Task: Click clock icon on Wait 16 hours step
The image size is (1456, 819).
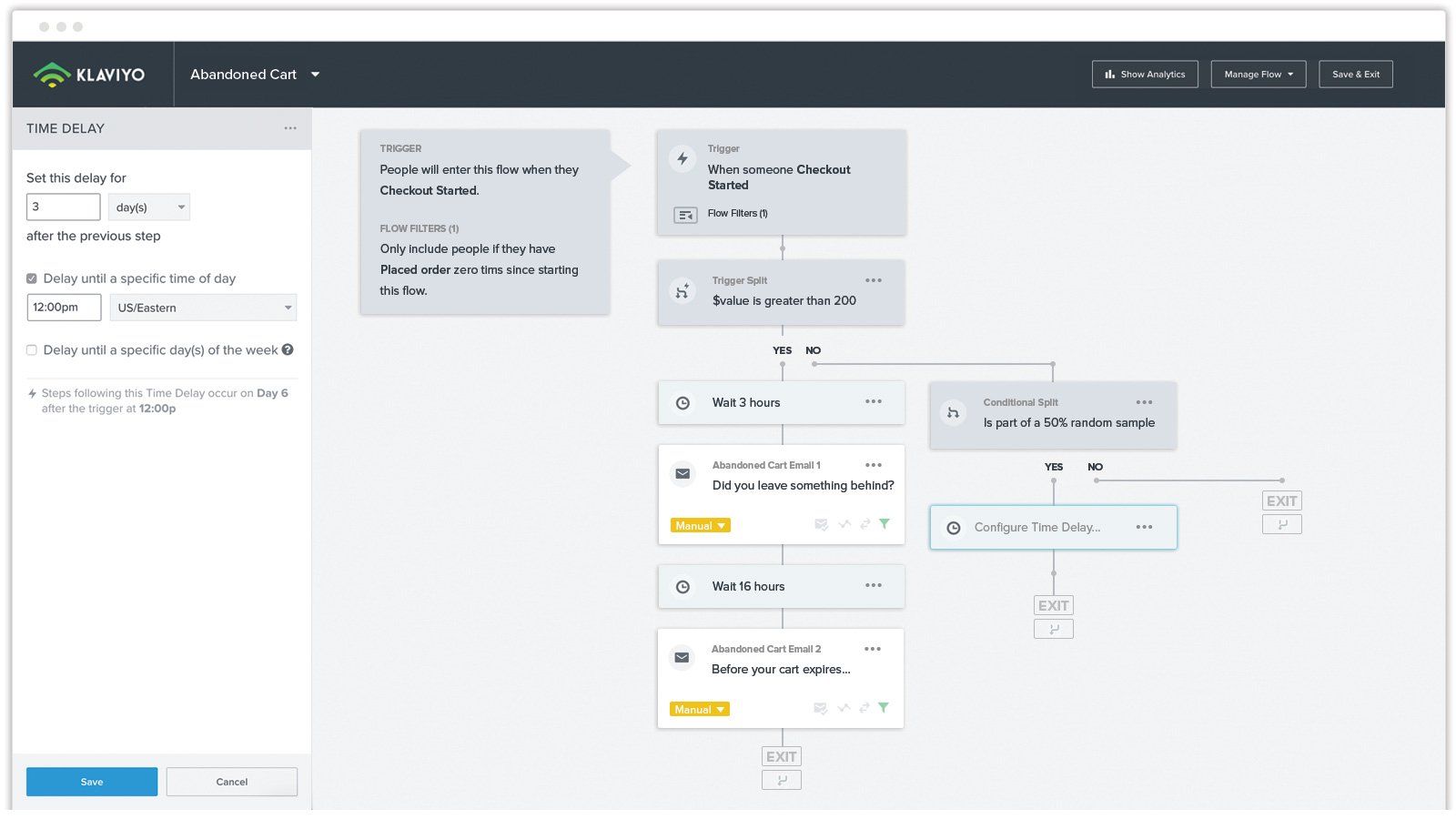Action: 682,587
